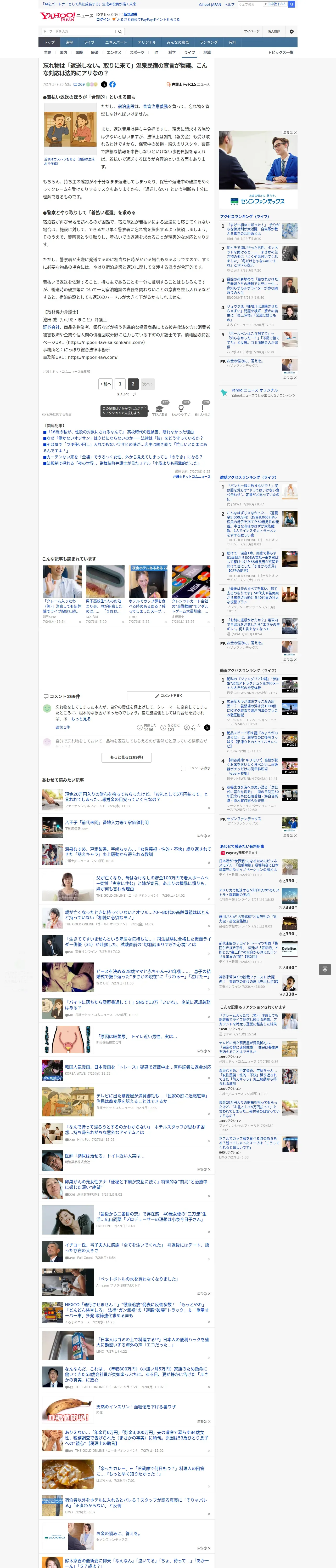Click the ログイン link
The height and width of the screenshot is (1568, 336).
[103, 20]
